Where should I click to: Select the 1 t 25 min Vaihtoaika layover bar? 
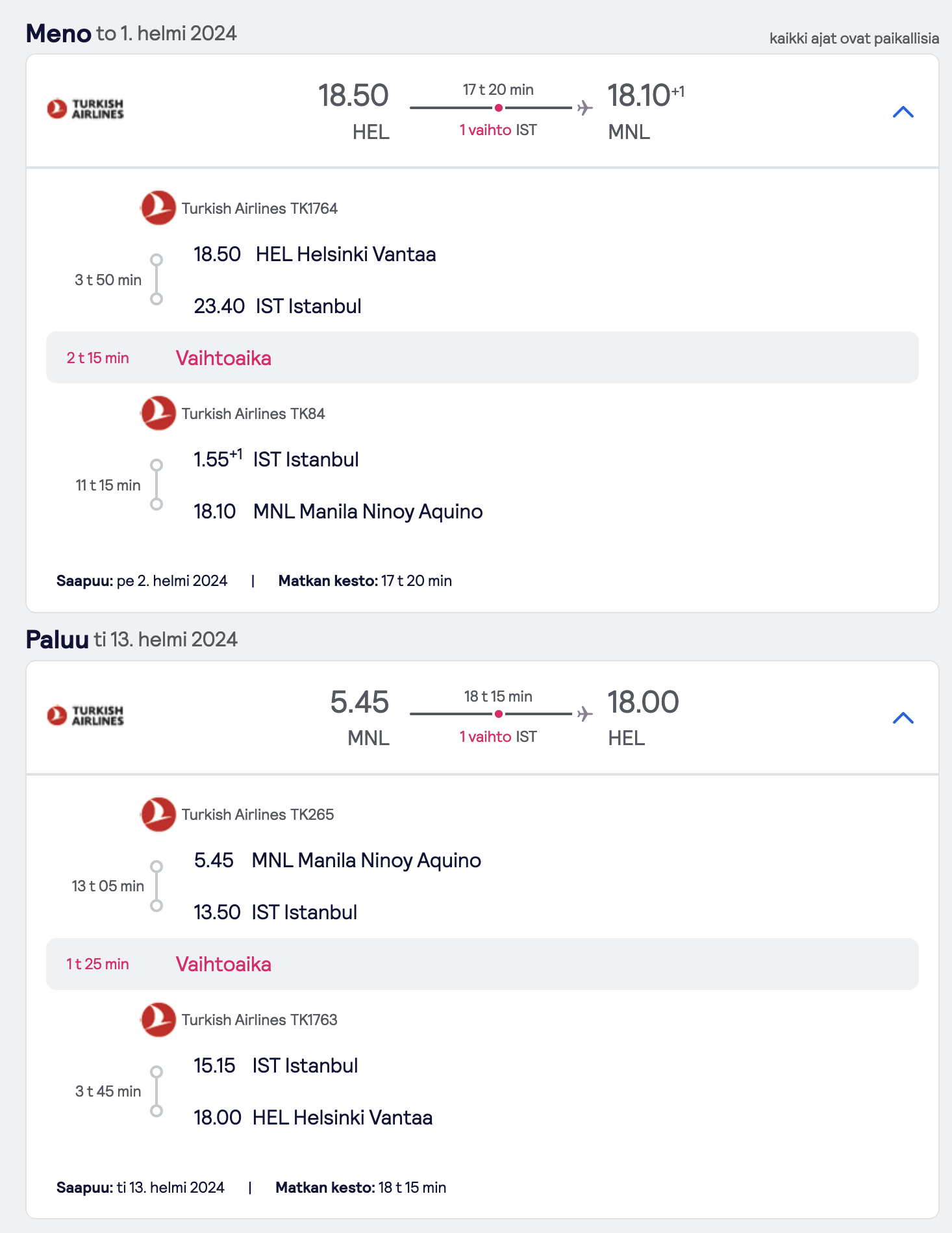[482, 964]
